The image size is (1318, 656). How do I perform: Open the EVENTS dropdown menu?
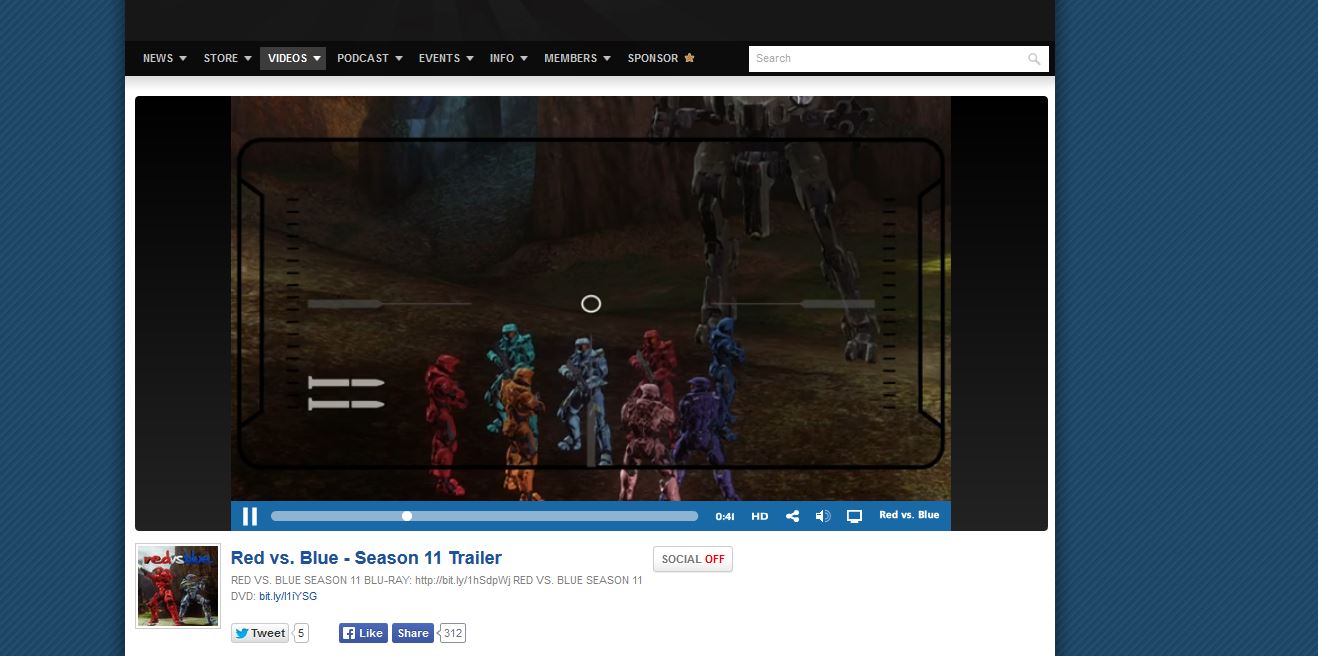446,58
